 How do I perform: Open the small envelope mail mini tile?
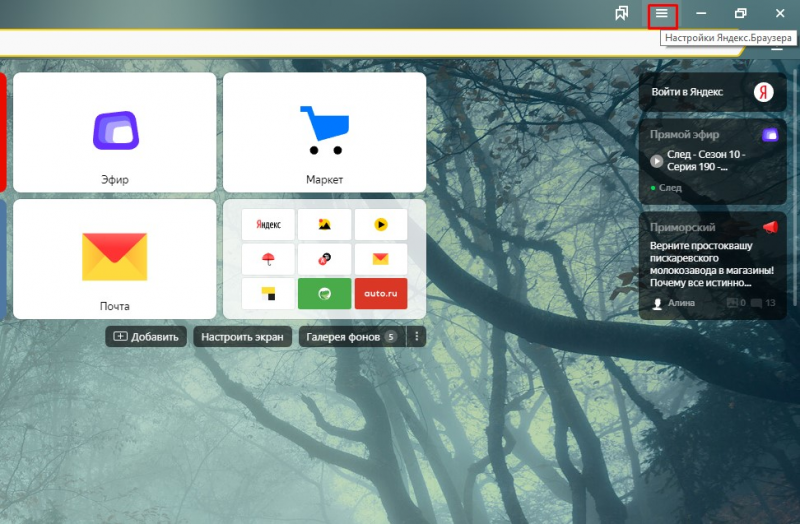coord(381,259)
